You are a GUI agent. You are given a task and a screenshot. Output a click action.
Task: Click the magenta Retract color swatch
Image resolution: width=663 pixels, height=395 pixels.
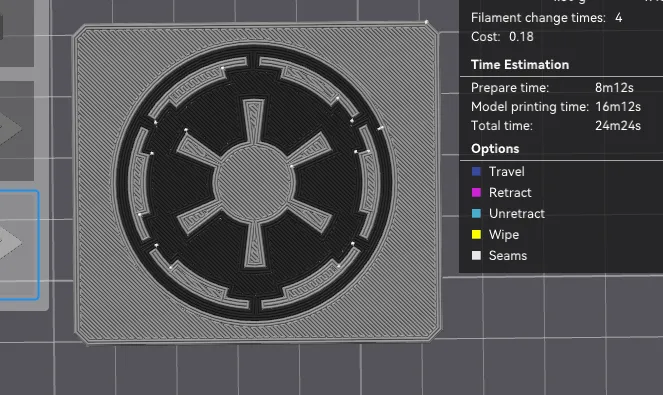click(476, 192)
